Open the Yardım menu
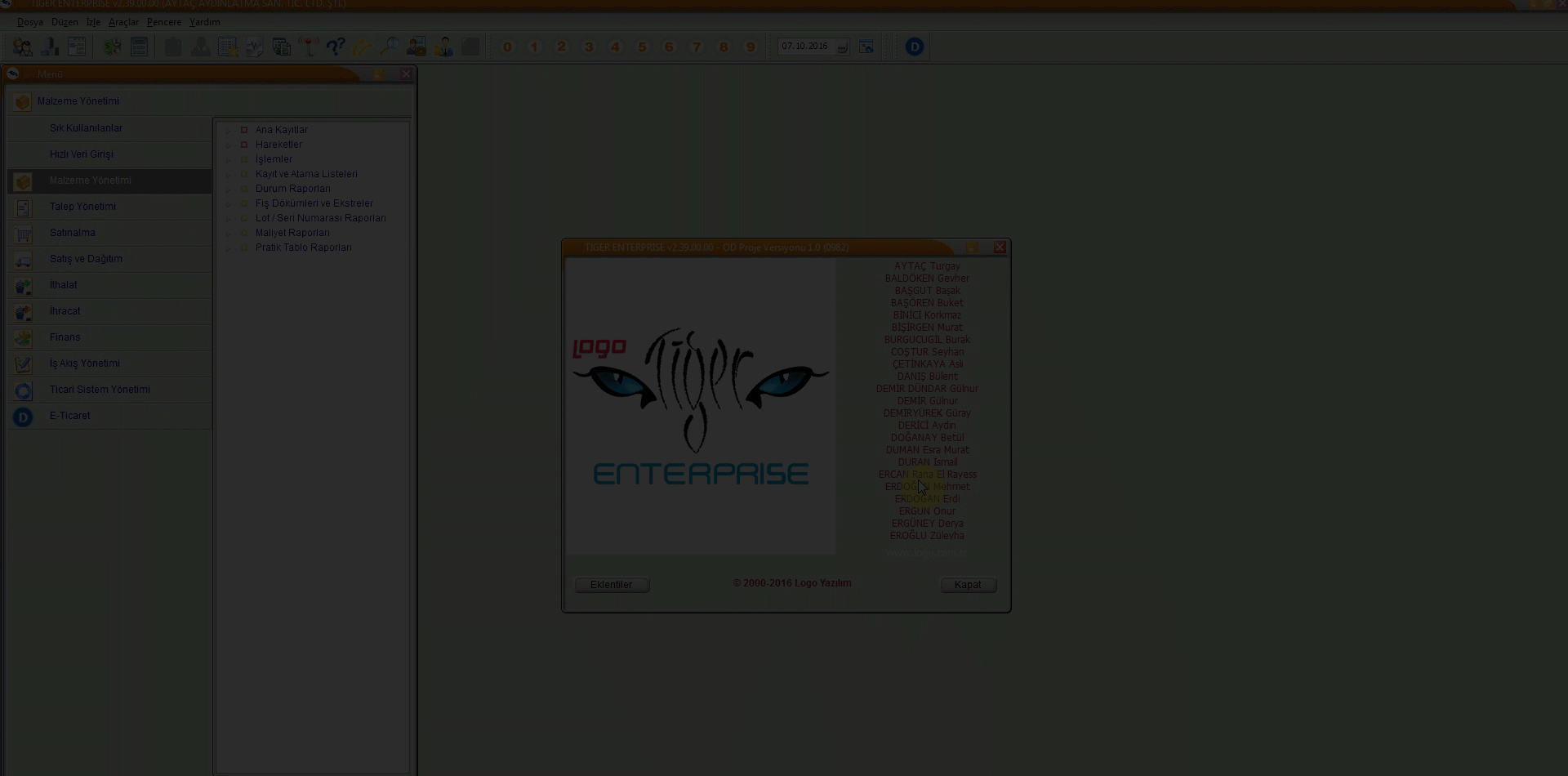This screenshot has height=776, width=1568. tap(205, 22)
